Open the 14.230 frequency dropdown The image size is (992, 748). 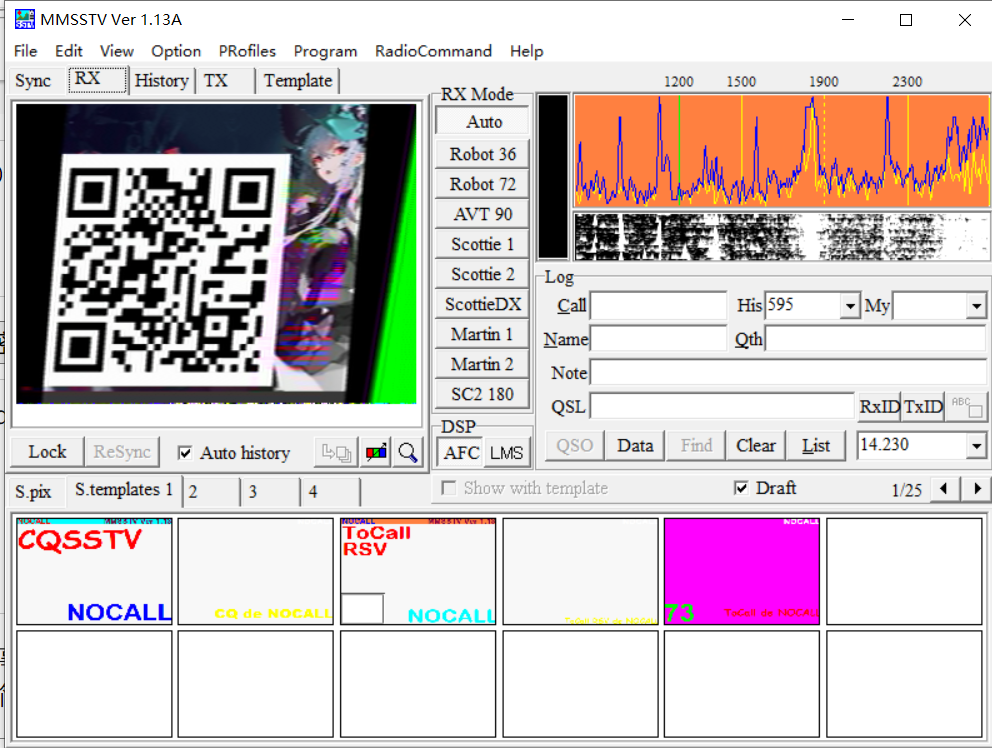976,446
